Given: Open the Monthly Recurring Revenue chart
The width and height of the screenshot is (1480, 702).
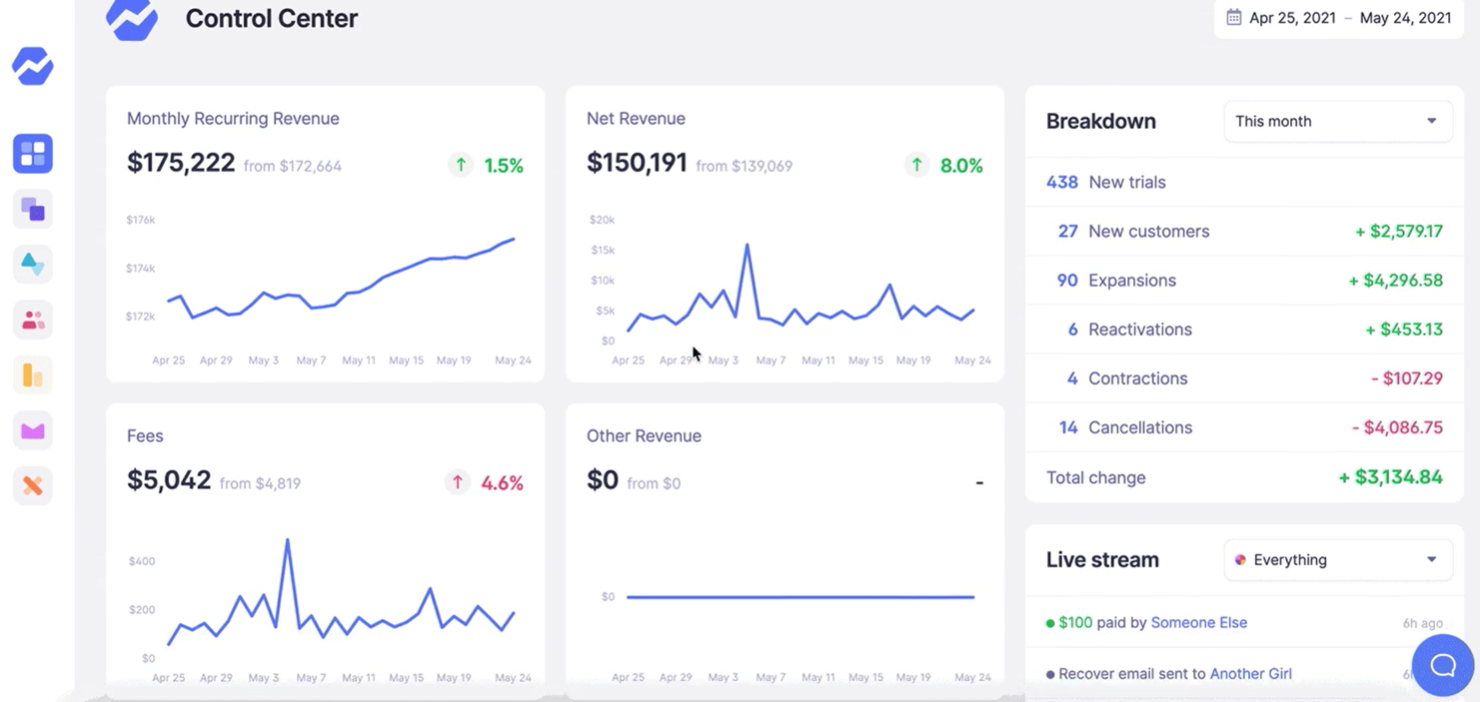Looking at the screenshot, I should (x=324, y=235).
